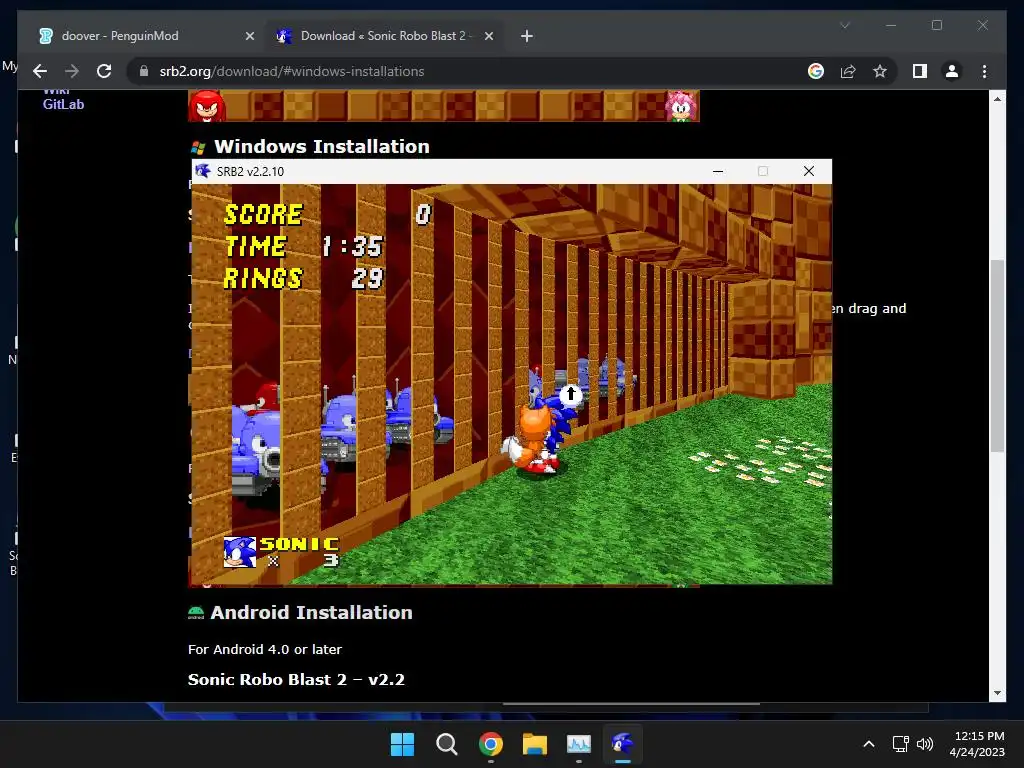Reload the srb2.org page
1024x768 pixels.
(104, 71)
